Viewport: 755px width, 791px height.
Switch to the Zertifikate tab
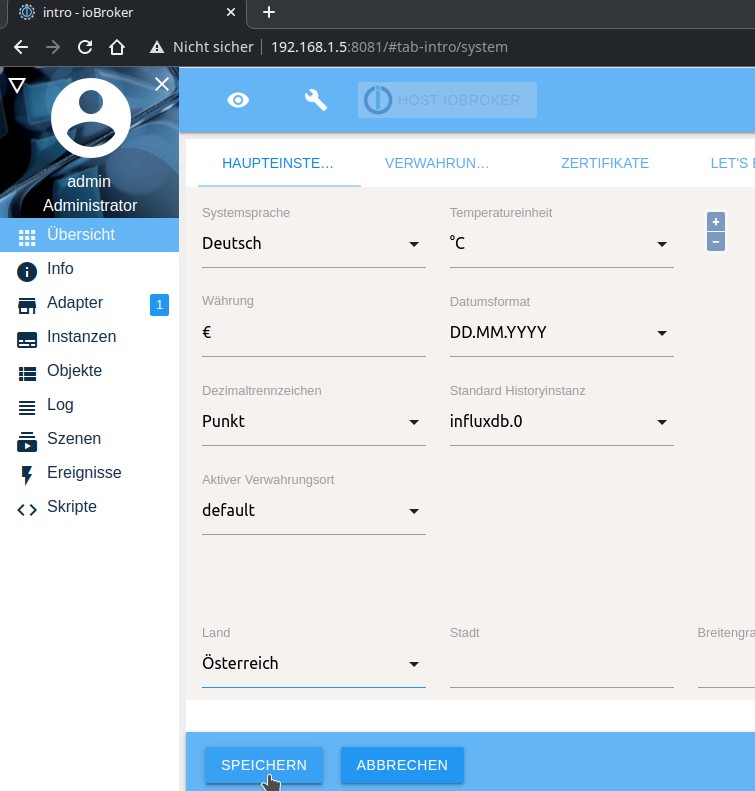(x=604, y=163)
